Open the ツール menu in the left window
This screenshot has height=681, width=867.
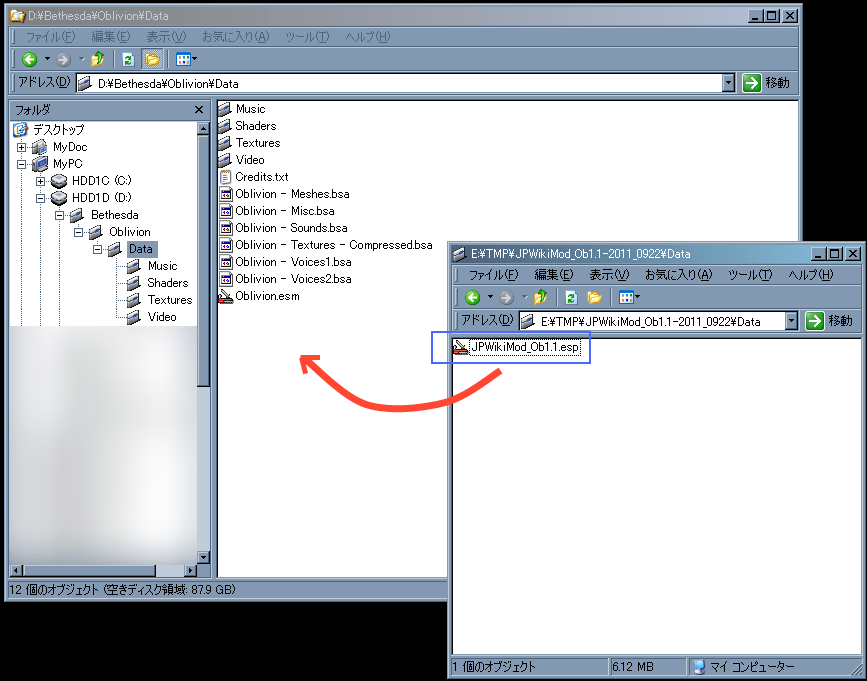pyautogui.click(x=307, y=37)
